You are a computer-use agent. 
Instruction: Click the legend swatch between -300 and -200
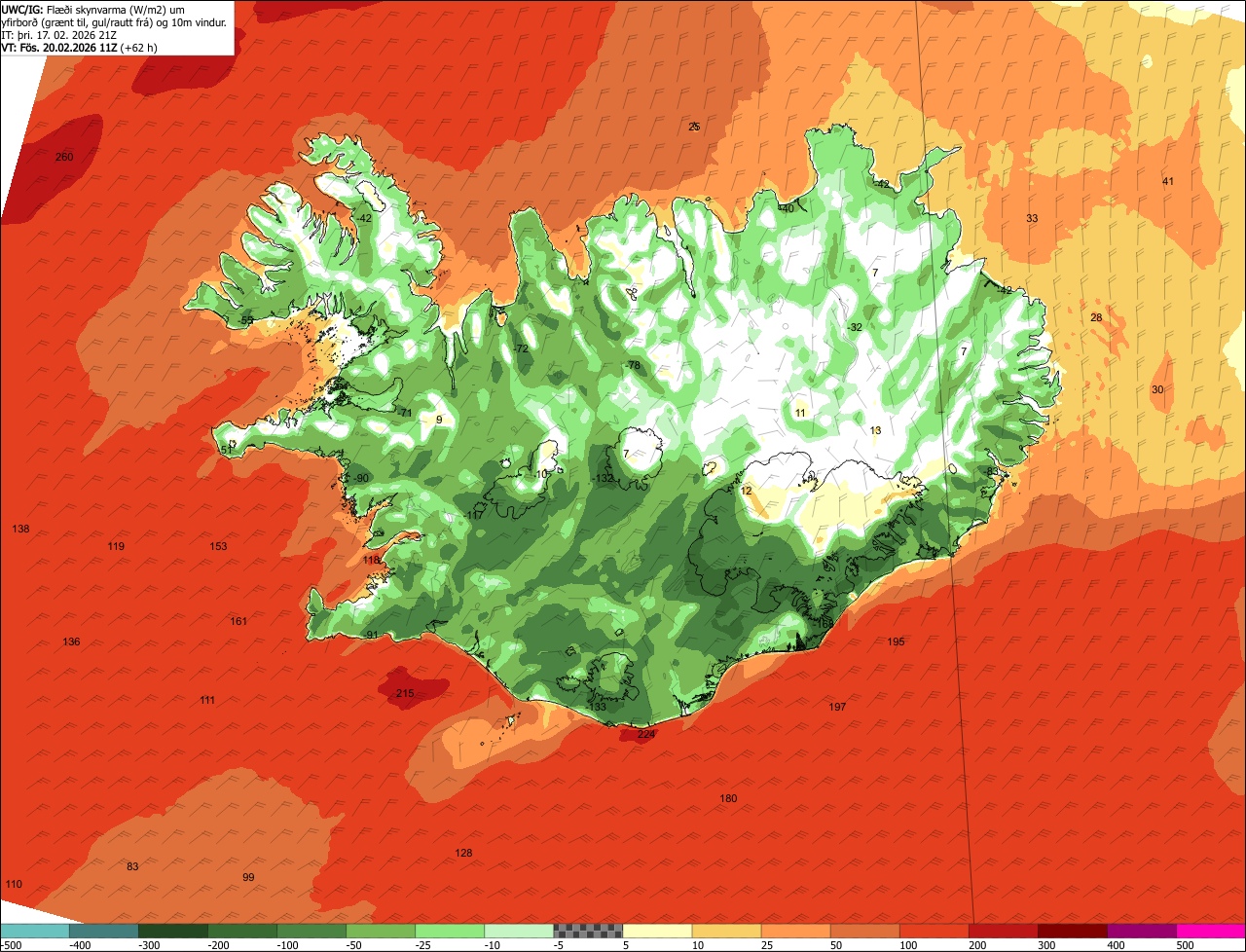coord(173,931)
